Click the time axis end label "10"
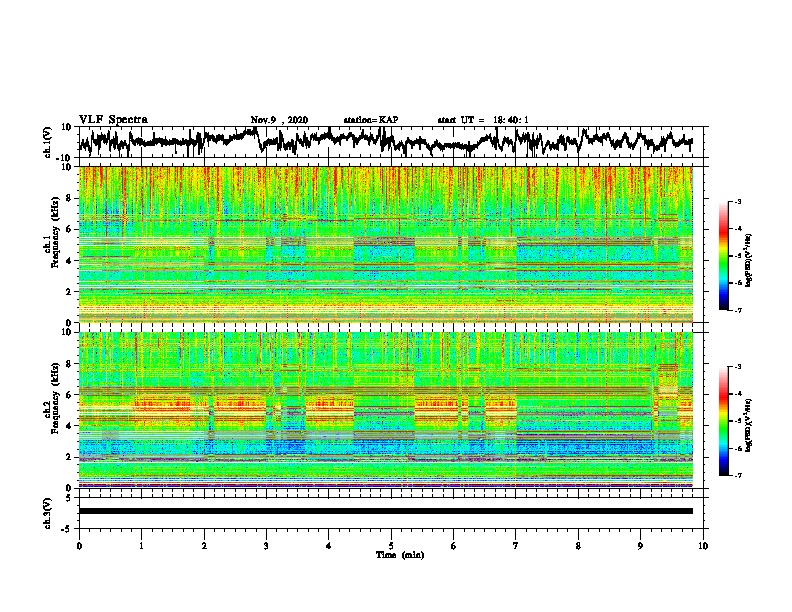This screenshot has width=792, height=612. pyautogui.click(x=703, y=546)
